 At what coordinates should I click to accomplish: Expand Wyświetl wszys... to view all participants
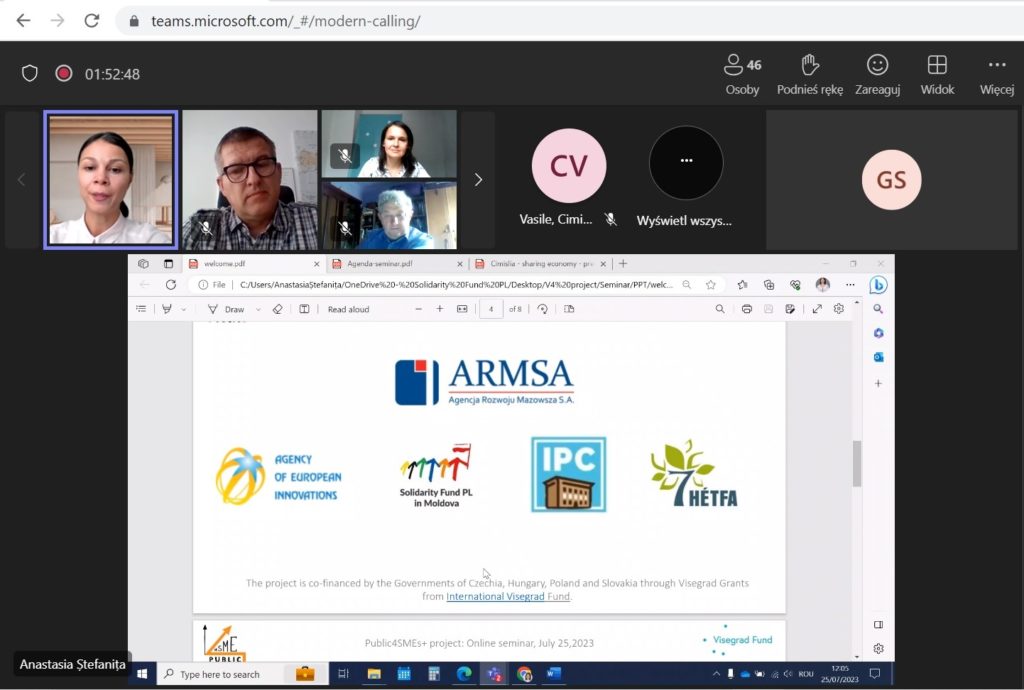pos(684,176)
